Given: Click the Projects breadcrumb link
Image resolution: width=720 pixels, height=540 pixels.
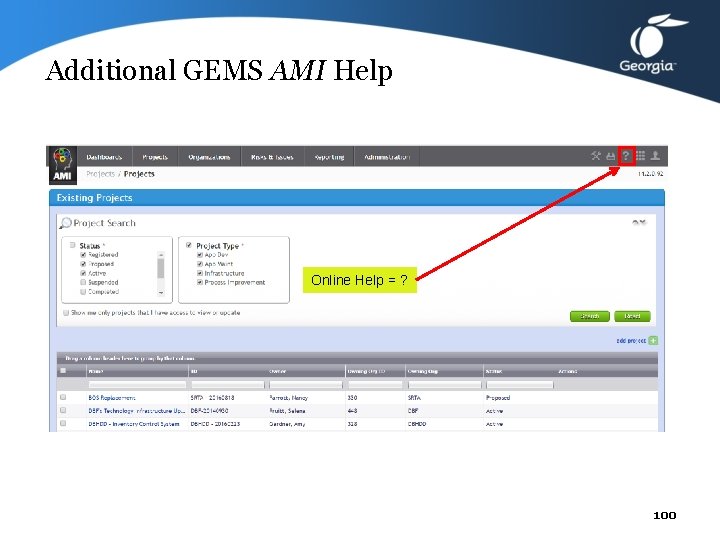Looking at the screenshot, I should coord(100,174).
